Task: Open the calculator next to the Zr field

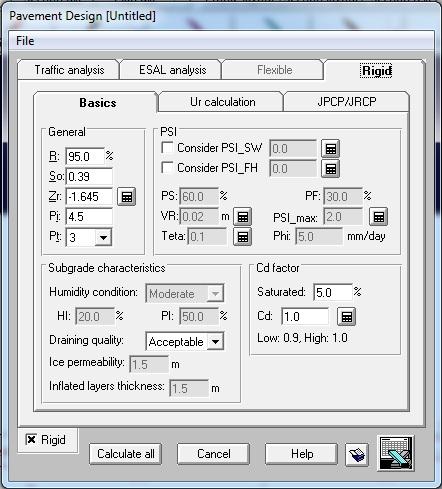Action: click(127, 197)
